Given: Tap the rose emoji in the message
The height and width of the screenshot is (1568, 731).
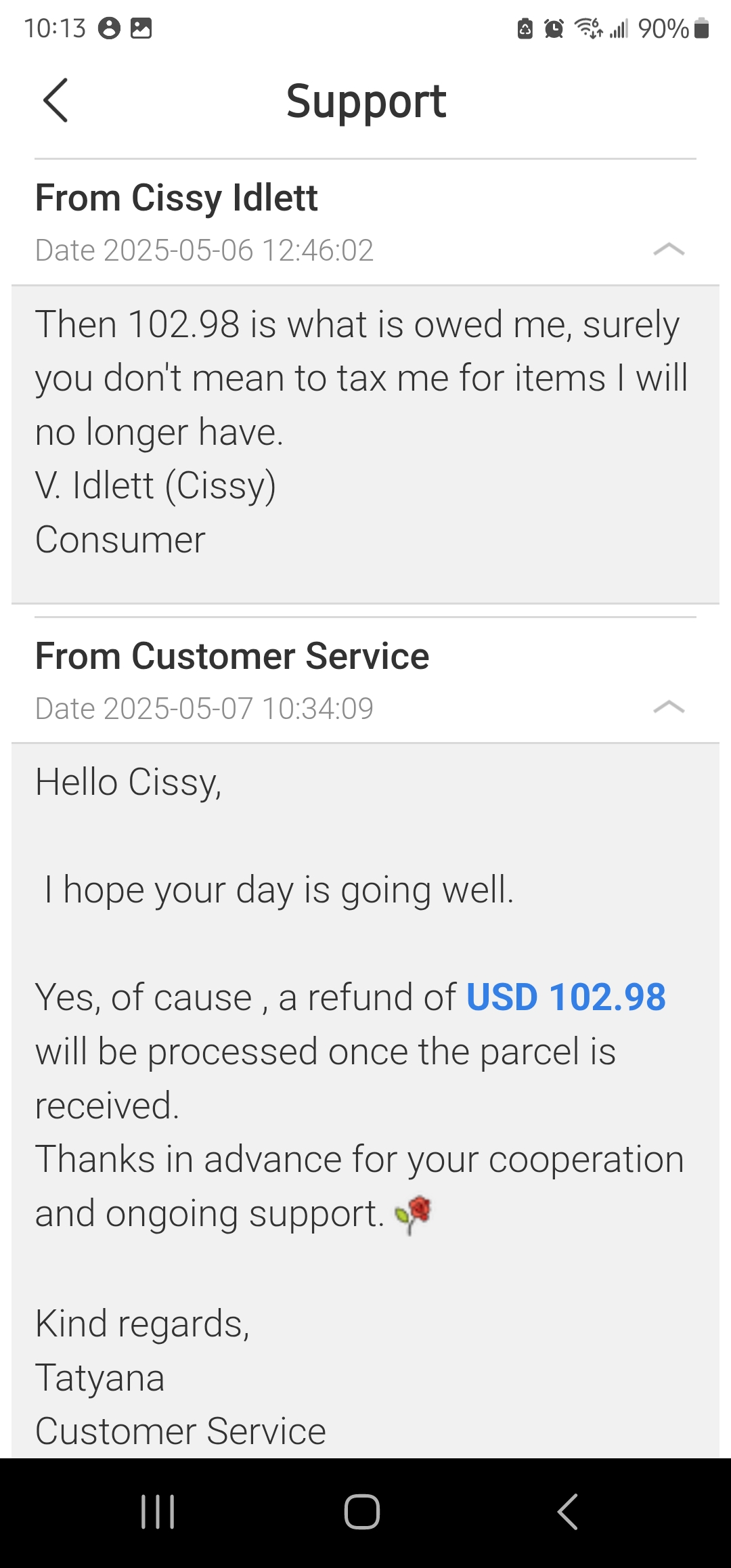Looking at the screenshot, I should pos(414,1214).
